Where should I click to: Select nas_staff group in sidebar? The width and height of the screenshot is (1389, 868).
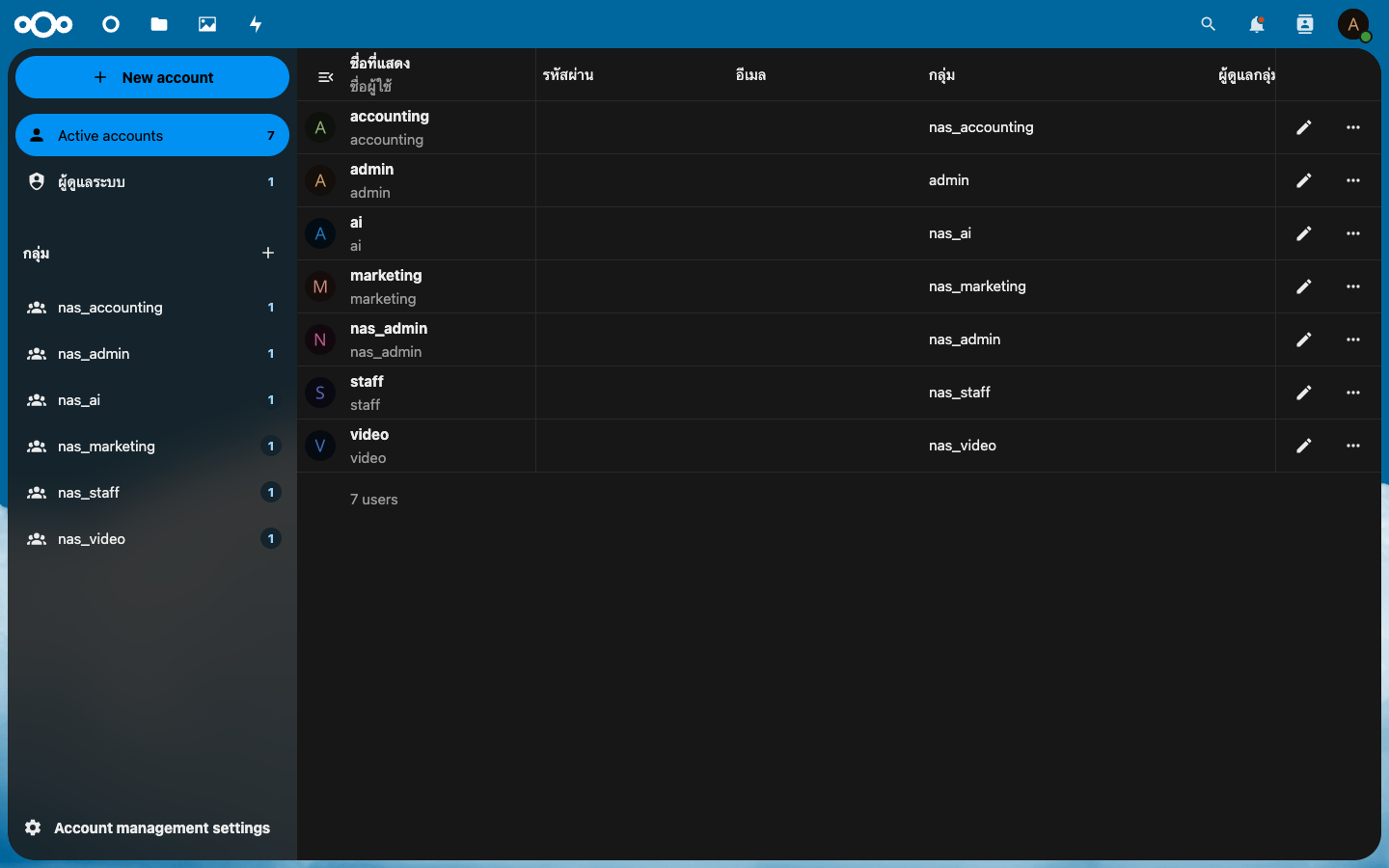[x=152, y=493]
